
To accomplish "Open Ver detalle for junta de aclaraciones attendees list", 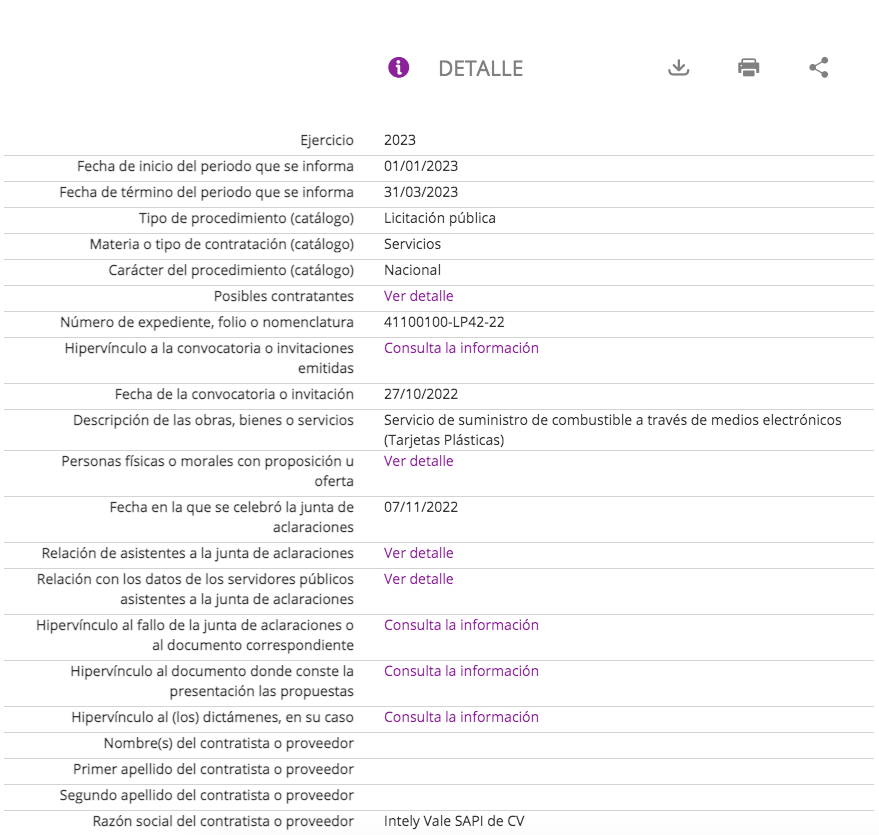I will (418, 553).
